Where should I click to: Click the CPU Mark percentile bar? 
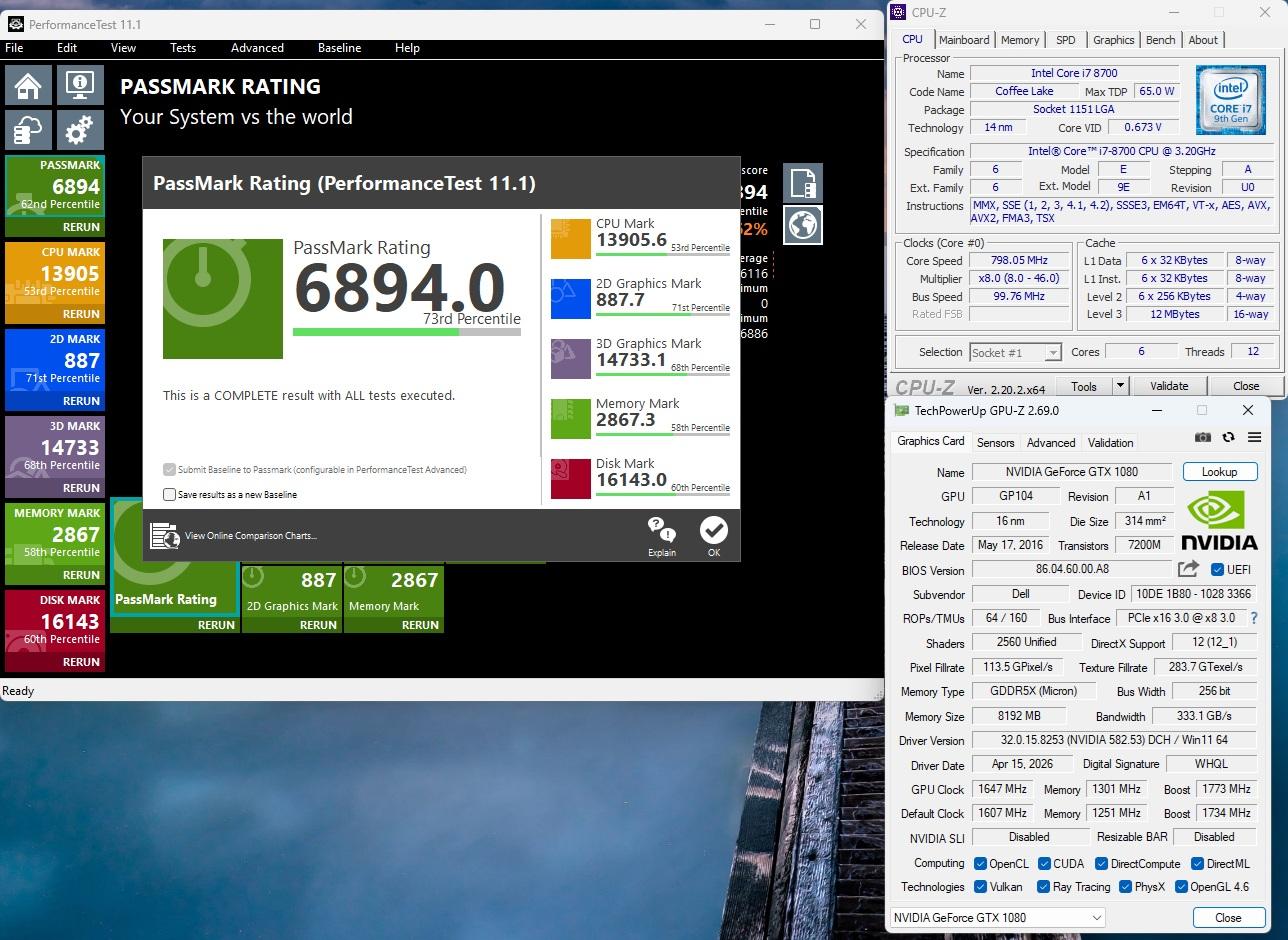point(662,254)
